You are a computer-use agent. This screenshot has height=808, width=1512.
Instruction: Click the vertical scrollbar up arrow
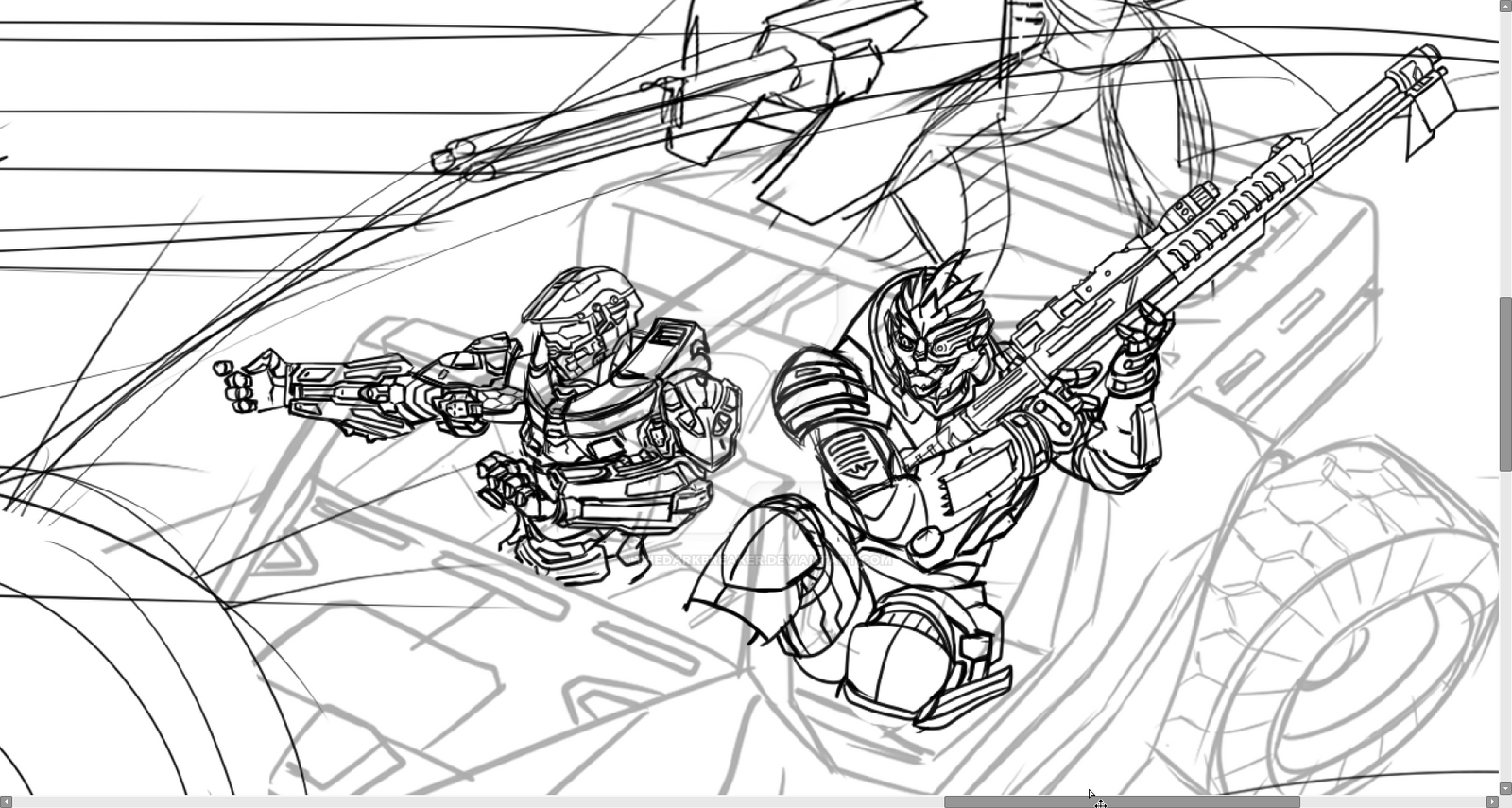coord(1505,6)
